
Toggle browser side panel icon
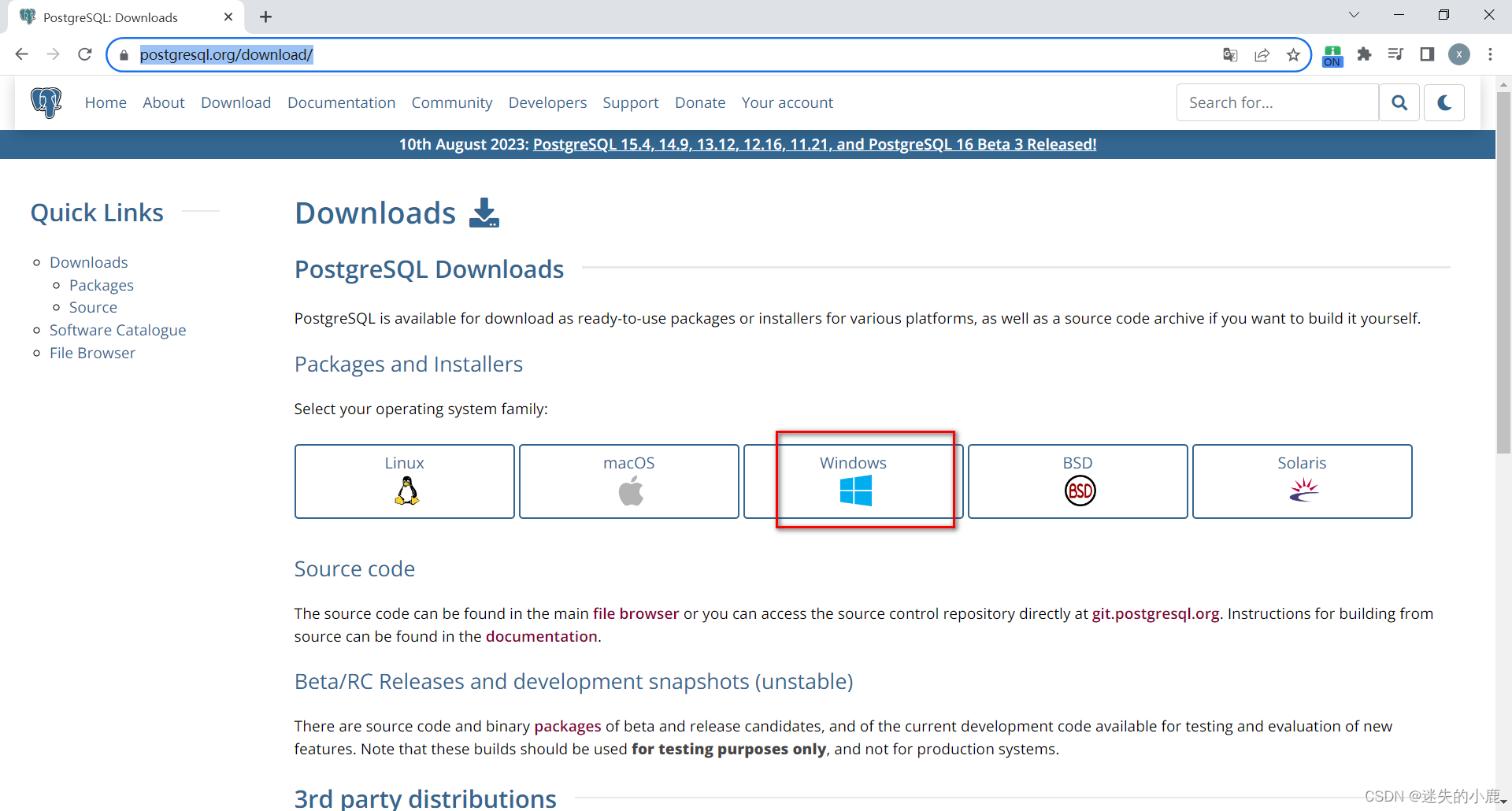pyautogui.click(x=1427, y=54)
